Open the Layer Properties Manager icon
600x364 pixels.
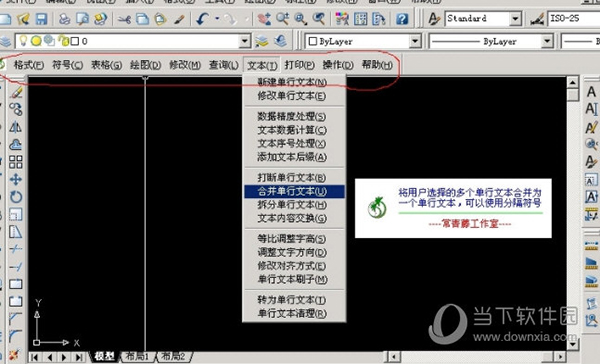click(5, 41)
